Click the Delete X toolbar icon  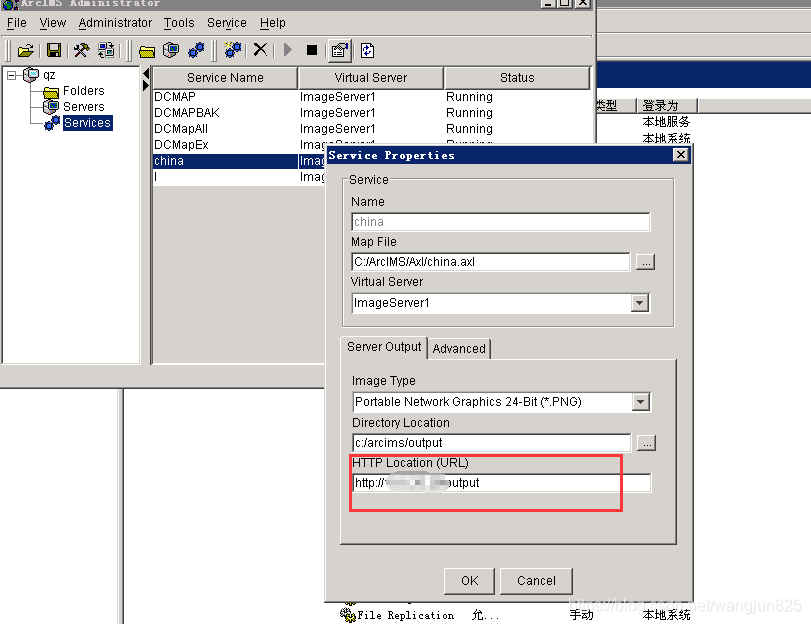click(260, 50)
